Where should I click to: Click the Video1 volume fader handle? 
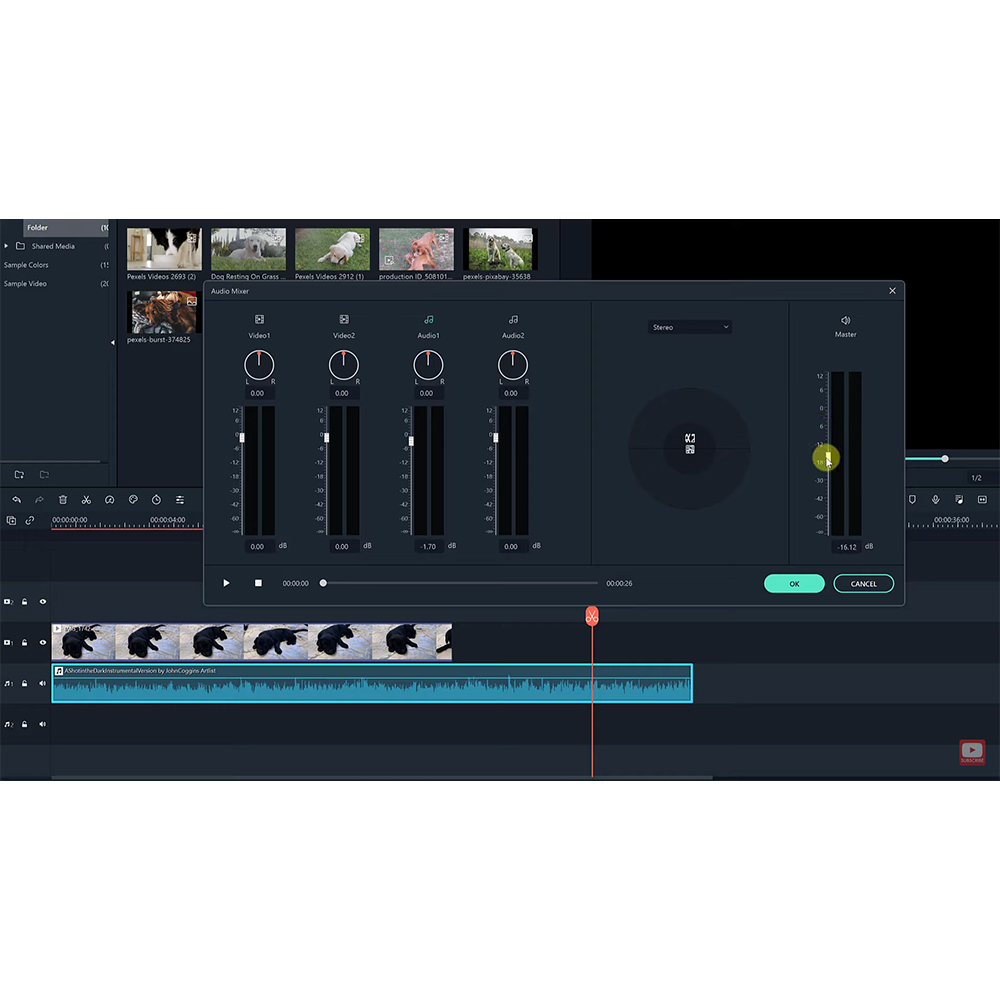(x=242, y=438)
